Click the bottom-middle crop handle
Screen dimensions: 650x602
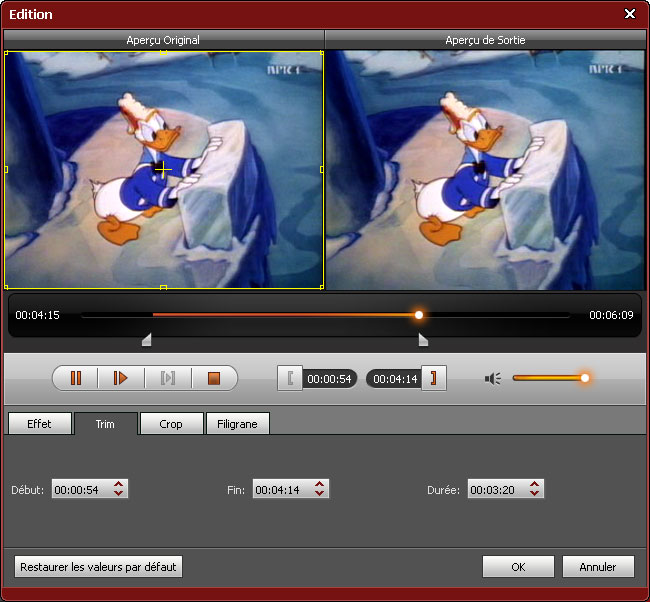pyautogui.click(x=163, y=287)
